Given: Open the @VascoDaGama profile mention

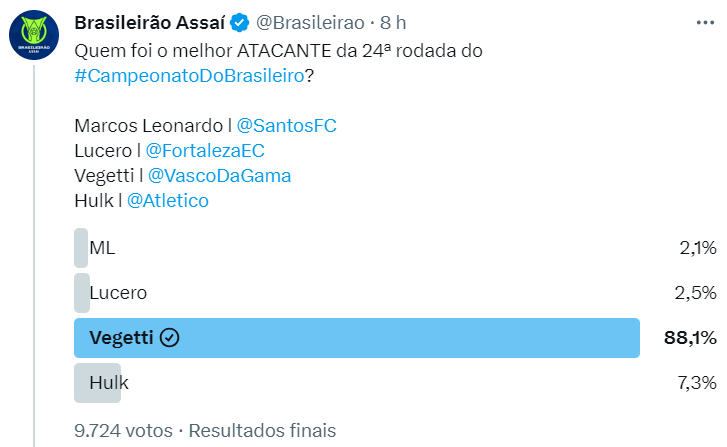Looking at the screenshot, I should click(x=221, y=175).
